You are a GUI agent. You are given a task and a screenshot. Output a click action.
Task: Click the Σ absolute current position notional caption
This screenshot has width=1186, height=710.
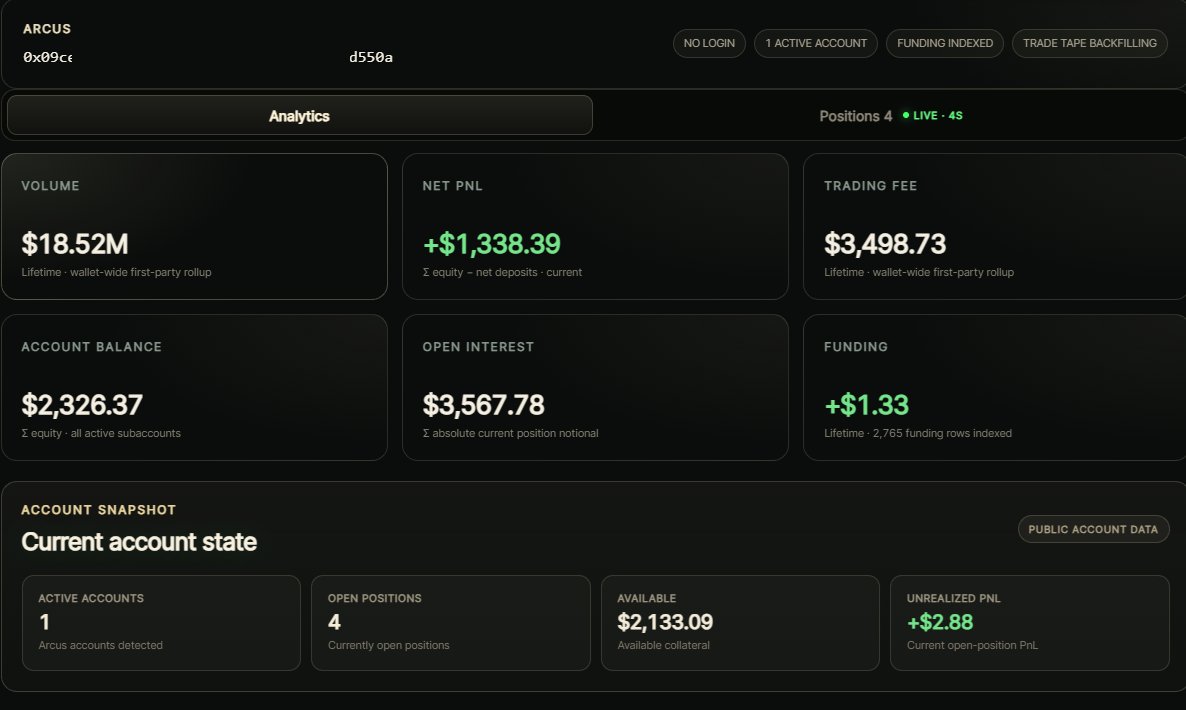[x=511, y=433]
